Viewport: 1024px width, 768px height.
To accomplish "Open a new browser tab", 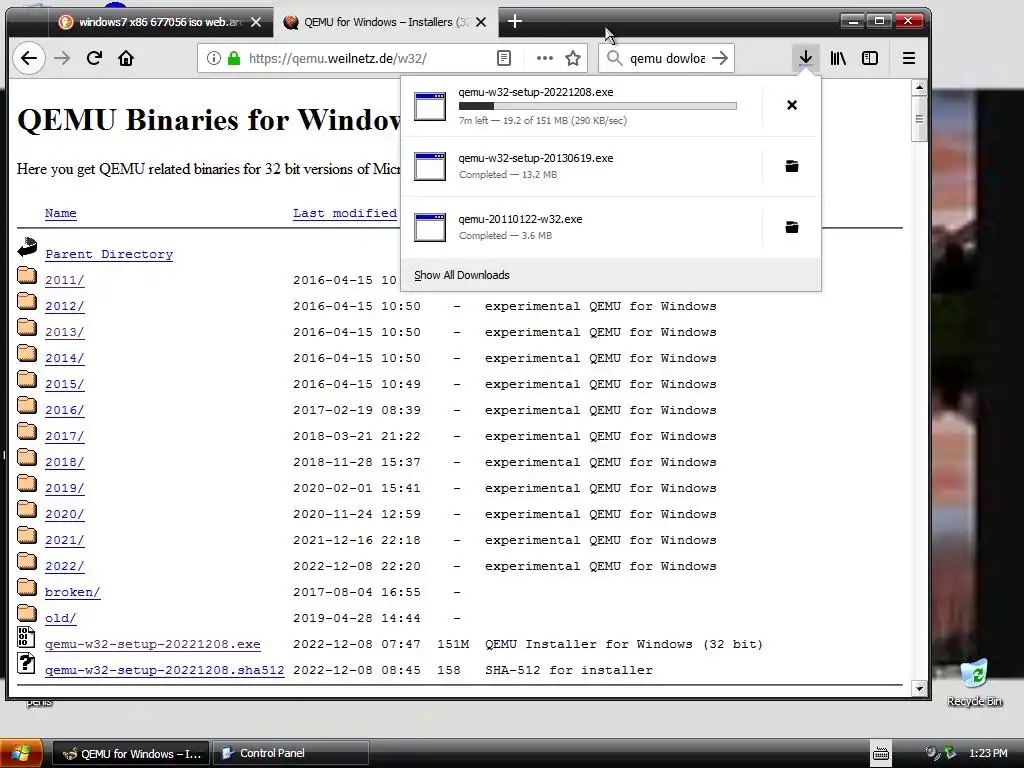I will 515,22.
